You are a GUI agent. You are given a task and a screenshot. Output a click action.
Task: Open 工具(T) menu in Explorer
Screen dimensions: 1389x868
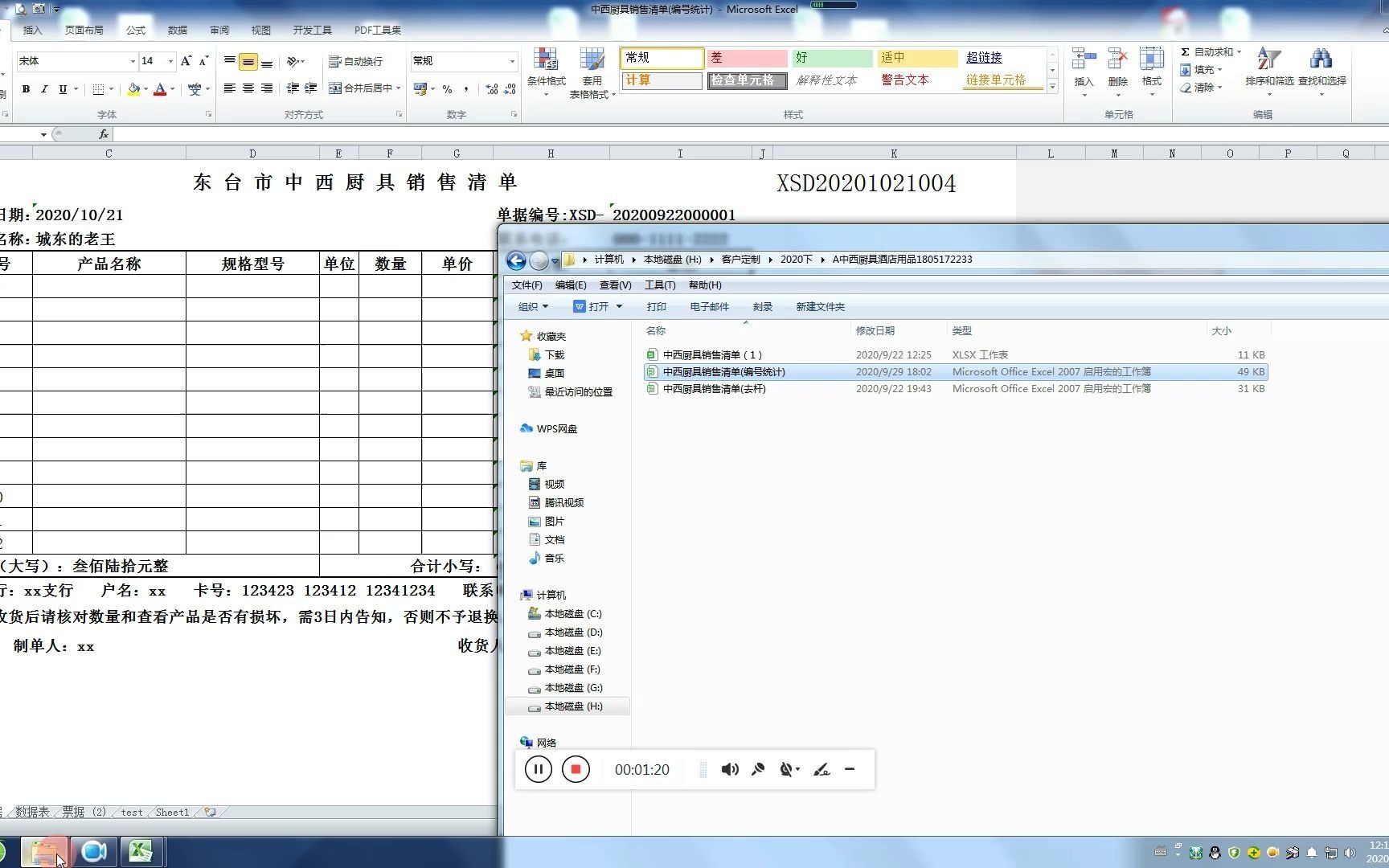point(659,285)
